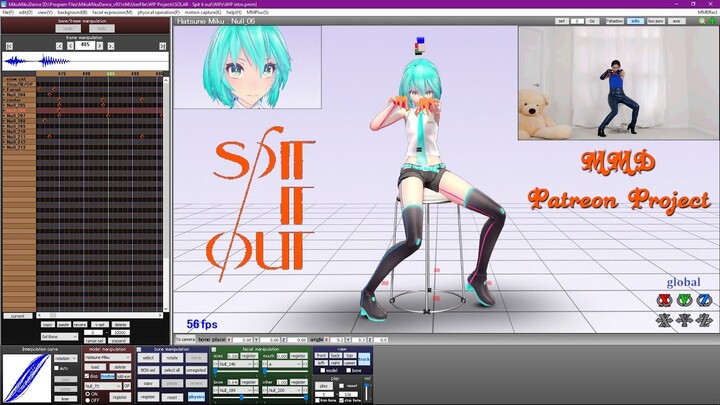Click the audio waveform display

(x=85, y=61)
